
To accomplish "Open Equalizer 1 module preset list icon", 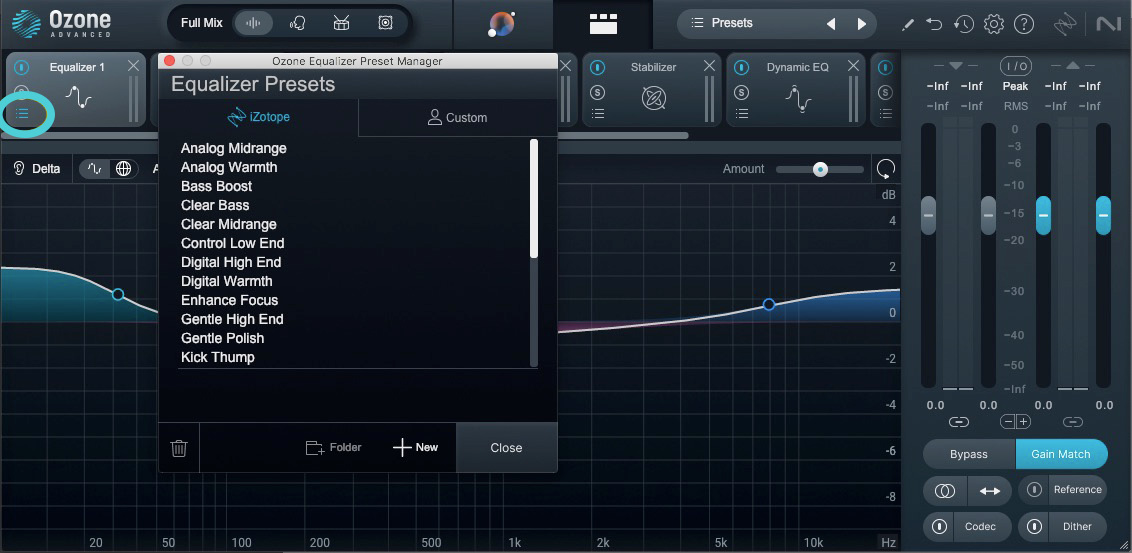I will pyautogui.click(x=22, y=113).
